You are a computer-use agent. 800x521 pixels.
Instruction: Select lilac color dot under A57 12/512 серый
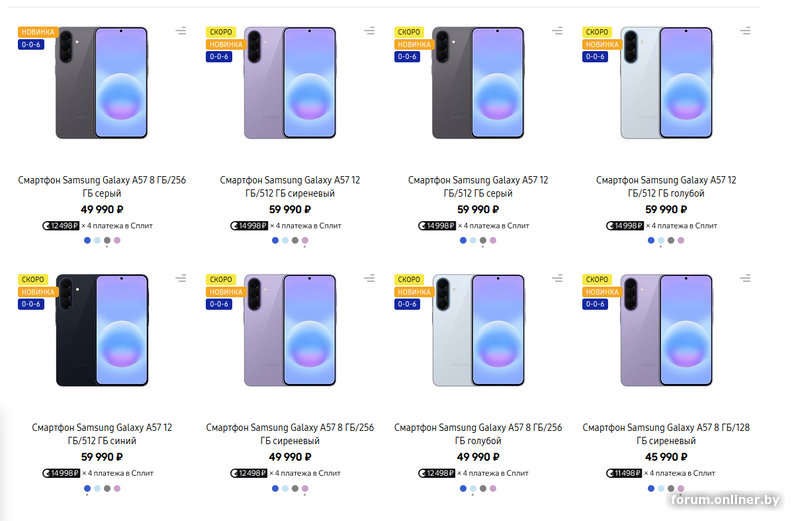(x=493, y=241)
